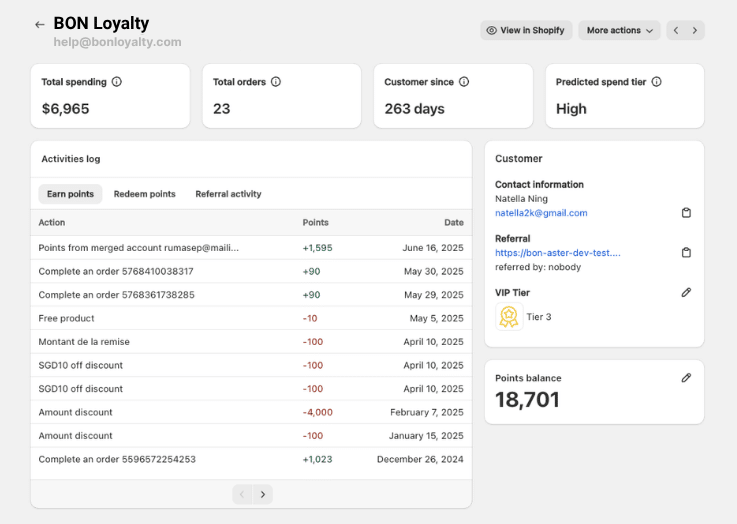Click the Tier 3 badge icon
Screen dimensions: 737x524
[x=509, y=317]
